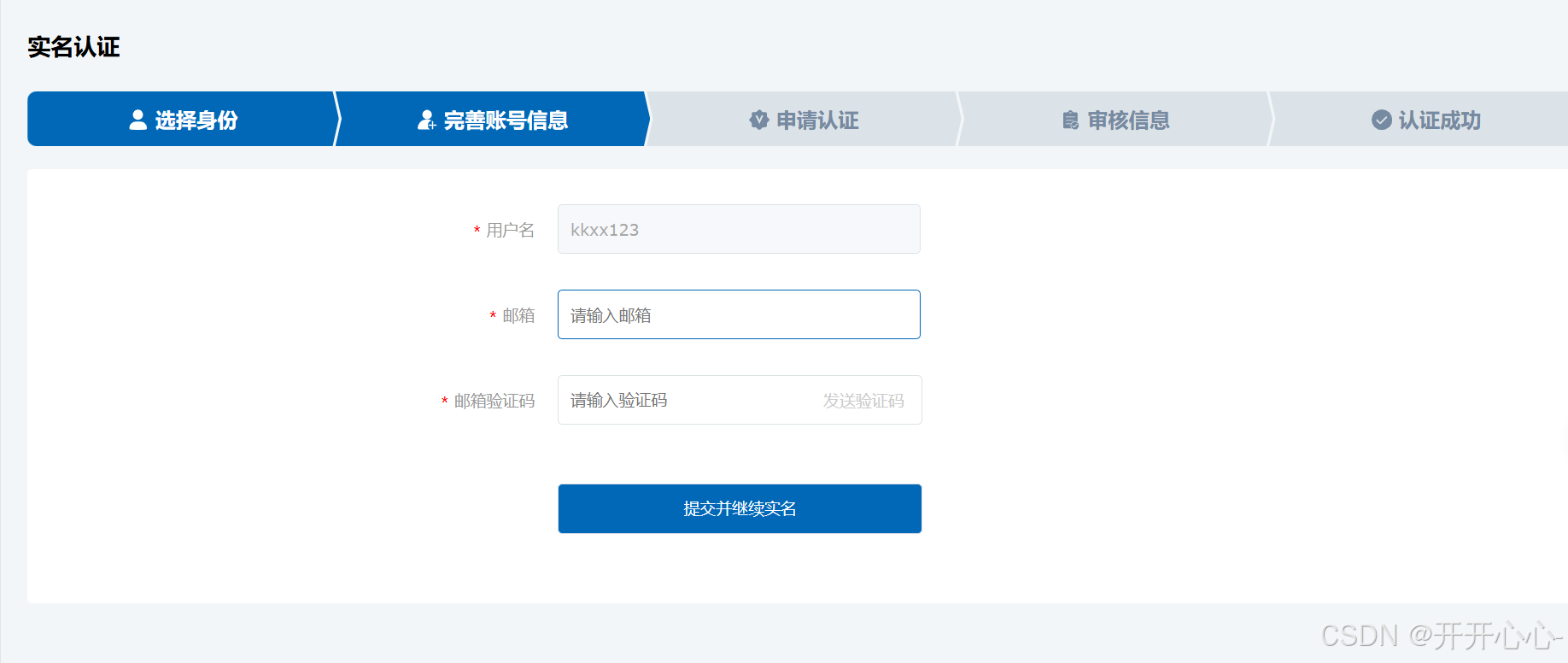Submit with 提交并继续实名 button
Viewport: 1568px width, 663px height.
[x=740, y=508]
